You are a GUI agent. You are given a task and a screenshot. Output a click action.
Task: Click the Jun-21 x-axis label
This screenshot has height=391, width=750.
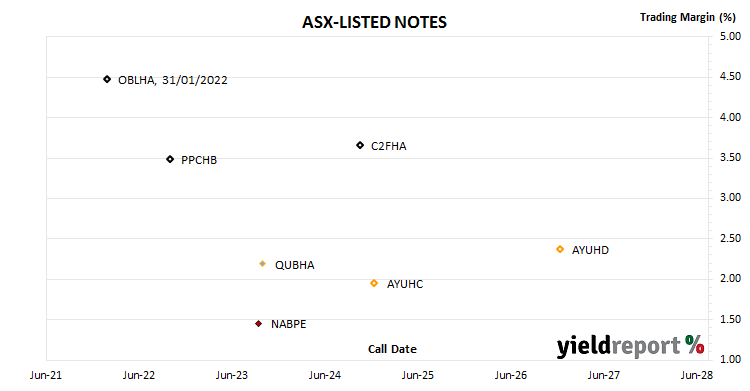pyautogui.click(x=46, y=375)
